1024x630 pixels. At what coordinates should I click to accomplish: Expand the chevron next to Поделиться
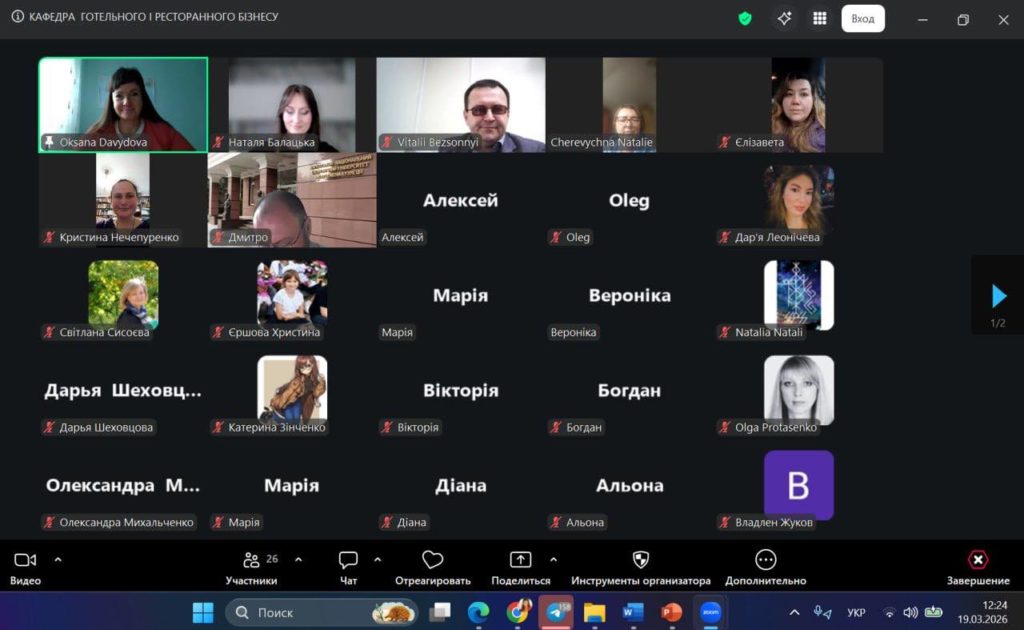coord(553,560)
